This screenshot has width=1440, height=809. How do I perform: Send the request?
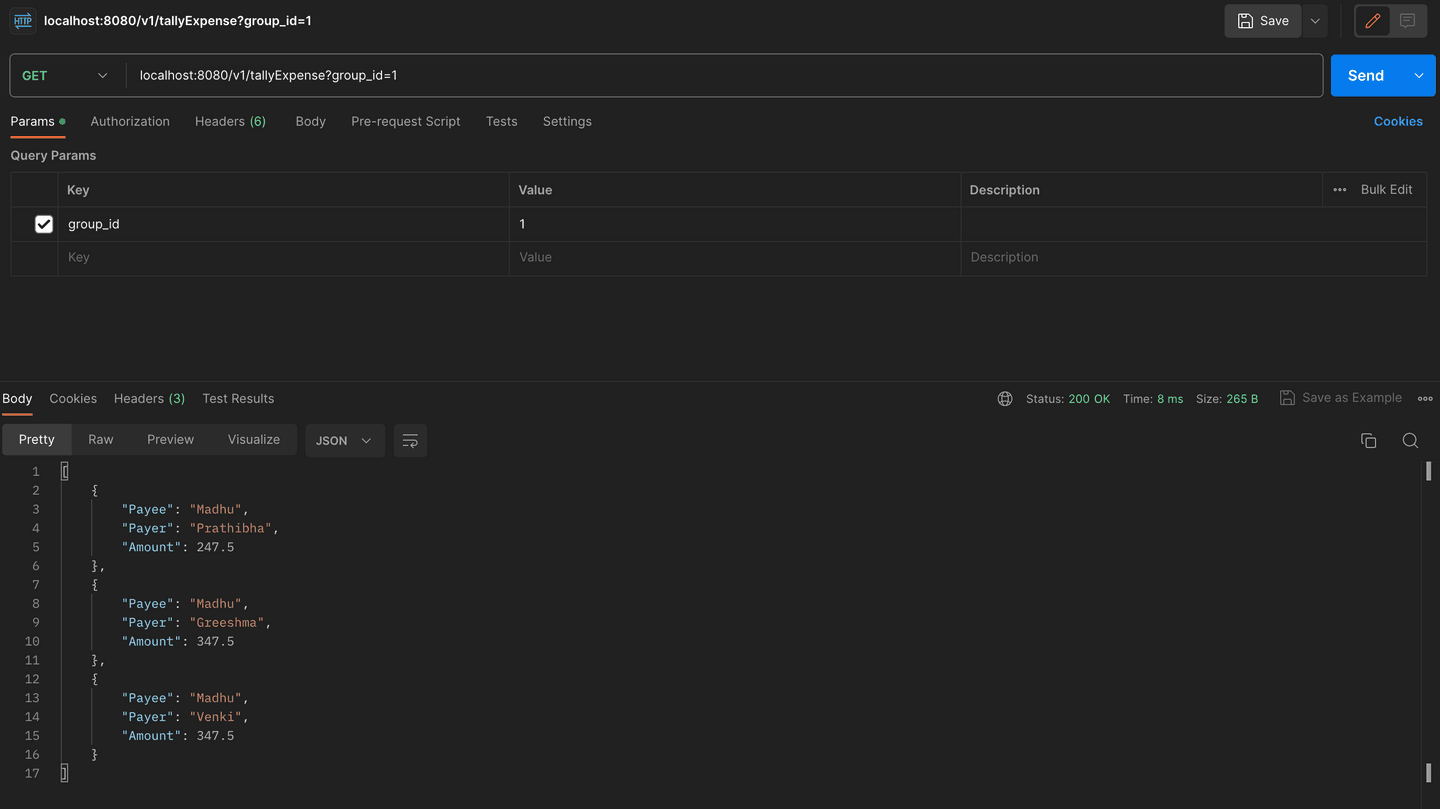point(1366,76)
